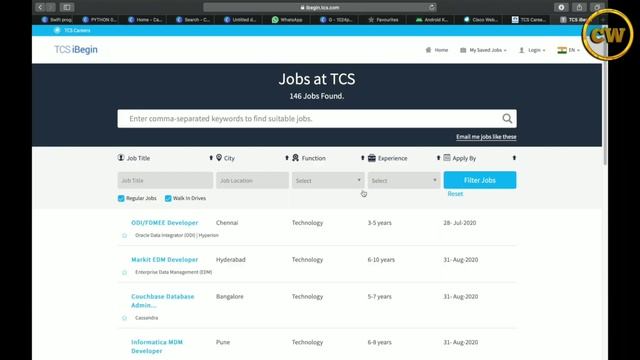Open the ODI/FDMEE Developer job

point(164,223)
